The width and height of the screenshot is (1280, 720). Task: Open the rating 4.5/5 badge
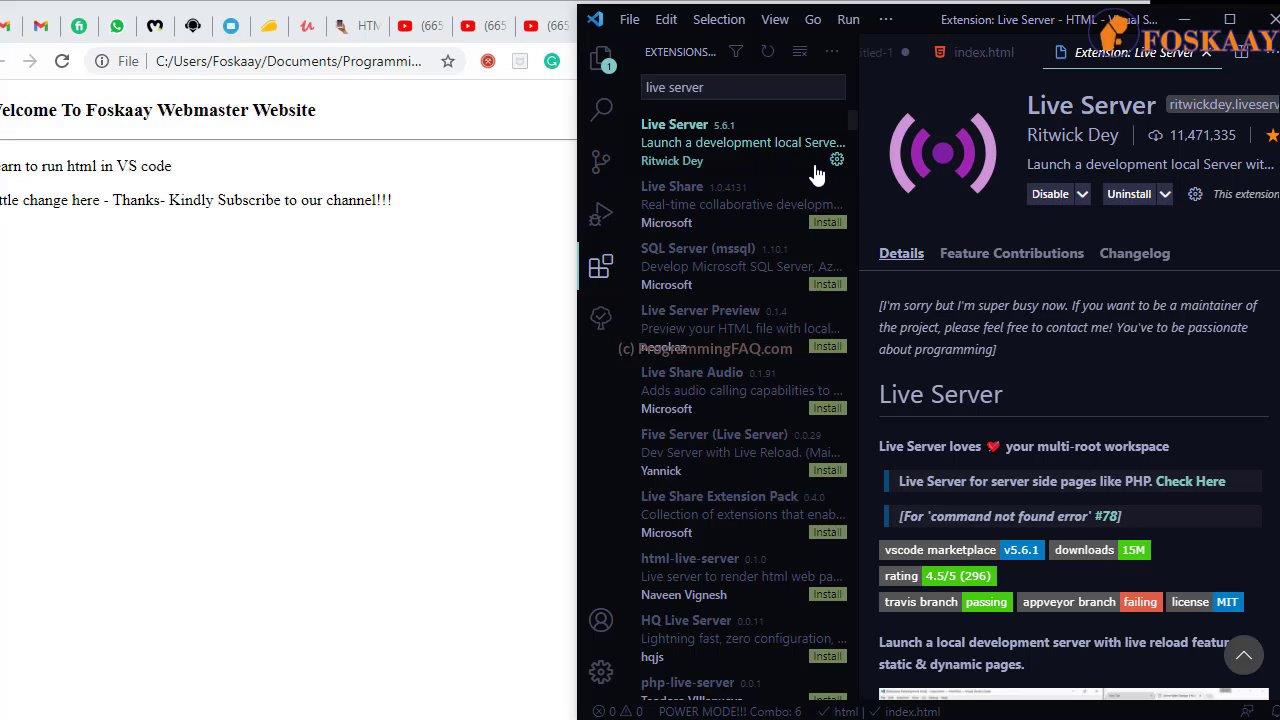pyautogui.click(x=938, y=576)
